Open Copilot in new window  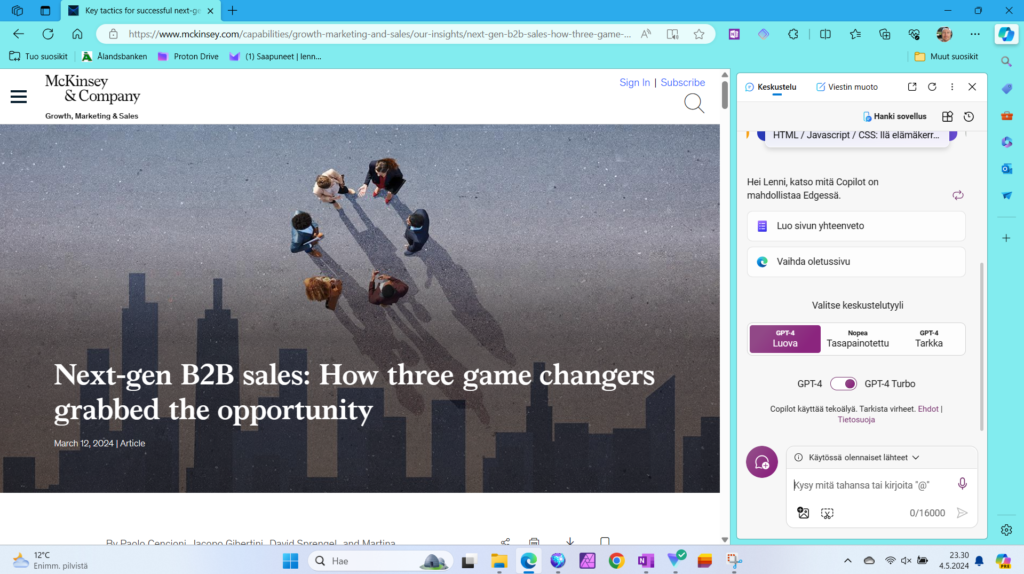(x=912, y=87)
